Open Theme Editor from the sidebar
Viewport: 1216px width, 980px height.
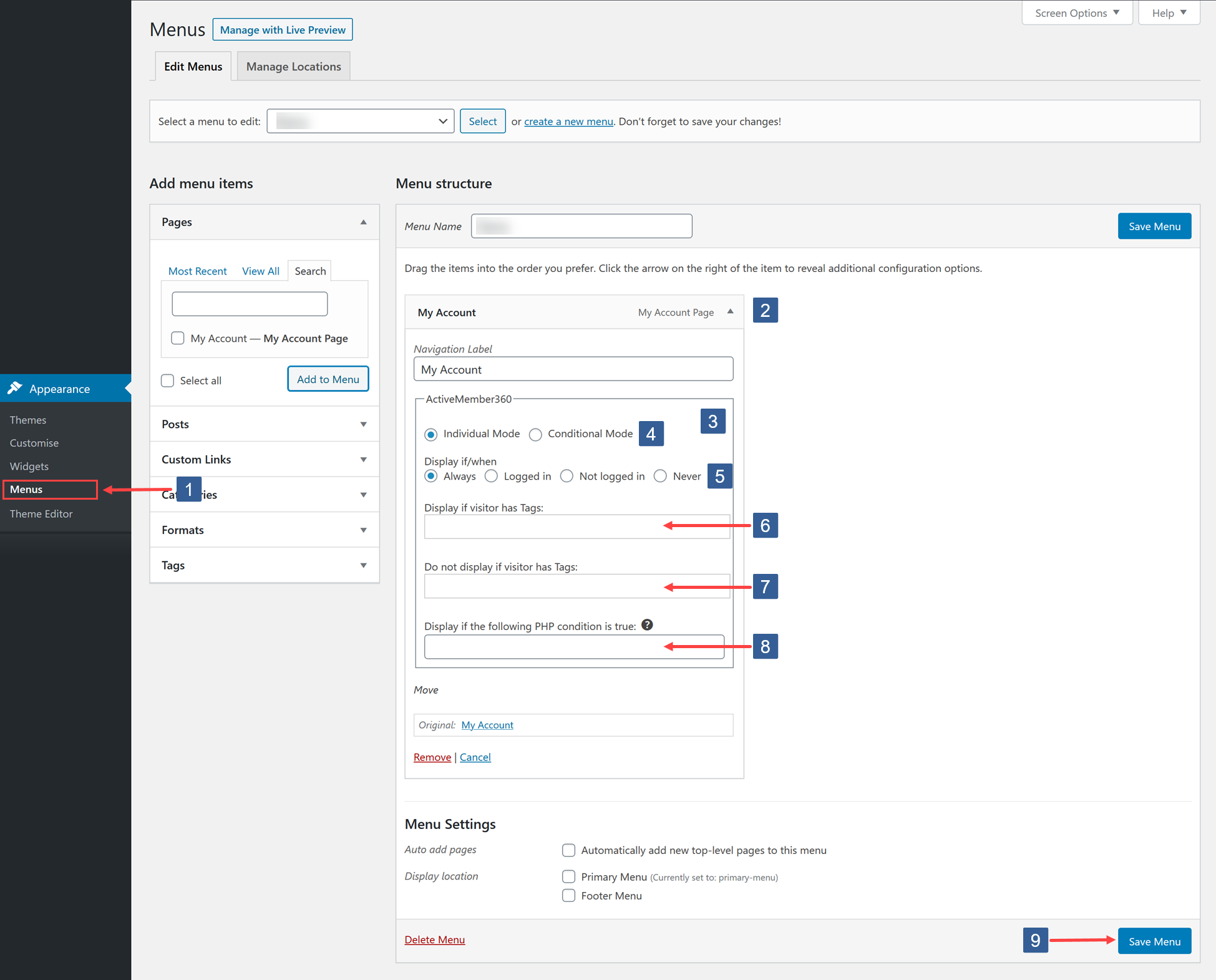[x=41, y=513]
